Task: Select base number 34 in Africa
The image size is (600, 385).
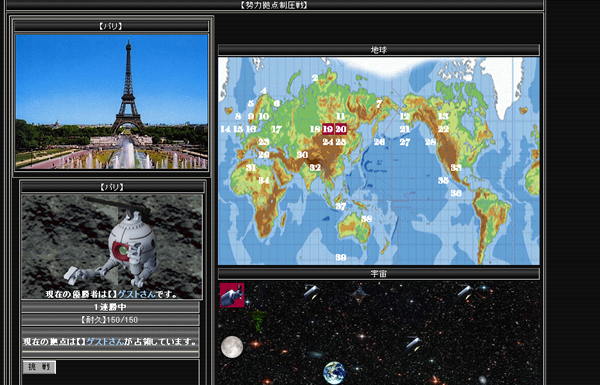Action: coord(264,180)
